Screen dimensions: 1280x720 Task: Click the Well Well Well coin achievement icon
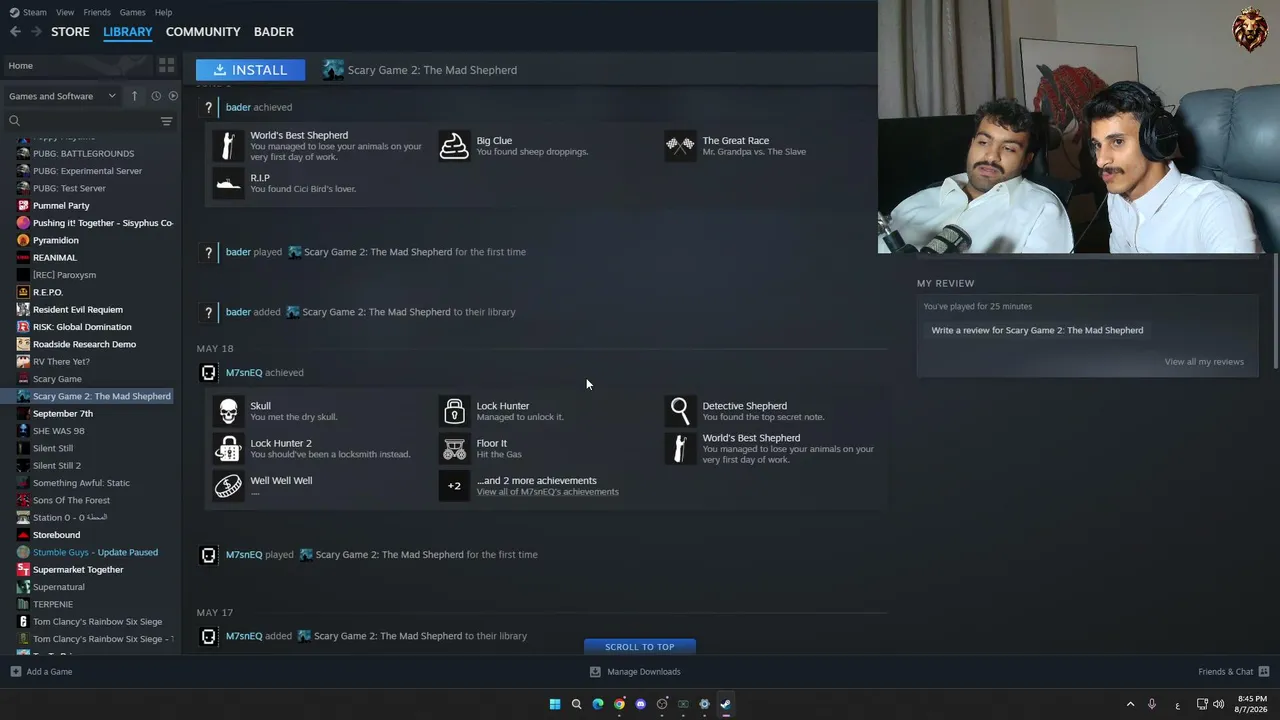pyautogui.click(x=228, y=485)
